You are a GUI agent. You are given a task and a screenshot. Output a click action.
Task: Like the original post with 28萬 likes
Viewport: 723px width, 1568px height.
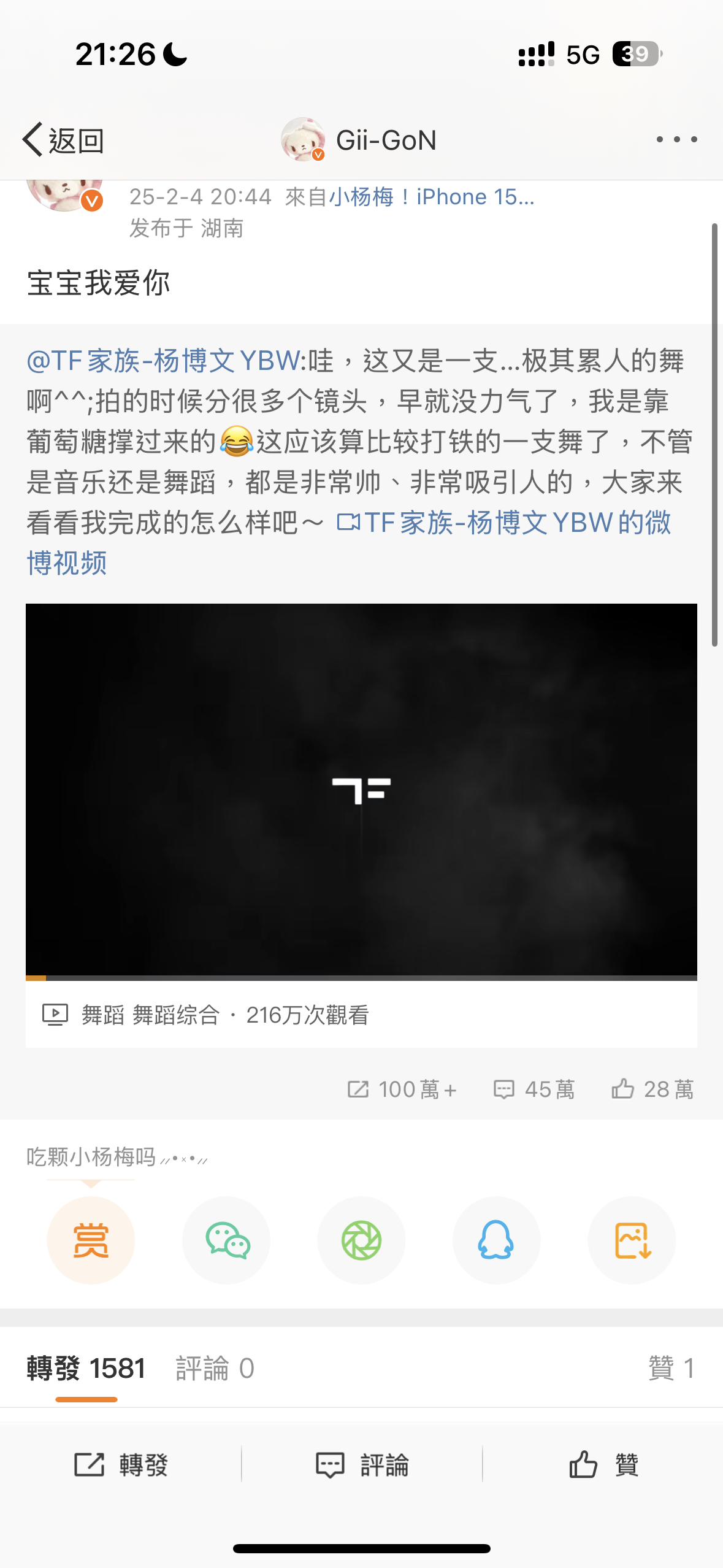(652, 1090)
